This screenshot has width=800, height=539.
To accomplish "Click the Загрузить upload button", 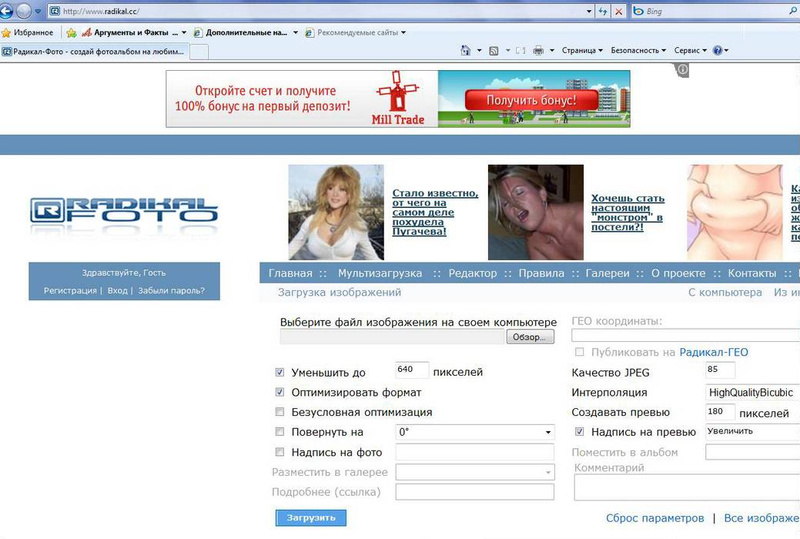I will coord(311,518).
